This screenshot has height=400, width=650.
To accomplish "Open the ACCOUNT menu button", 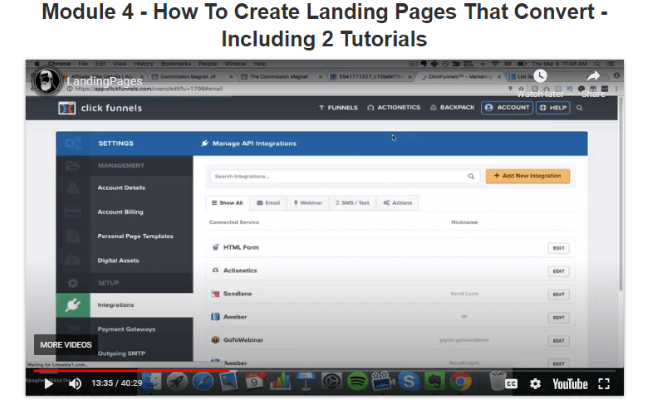I will (x=507, y=108).
